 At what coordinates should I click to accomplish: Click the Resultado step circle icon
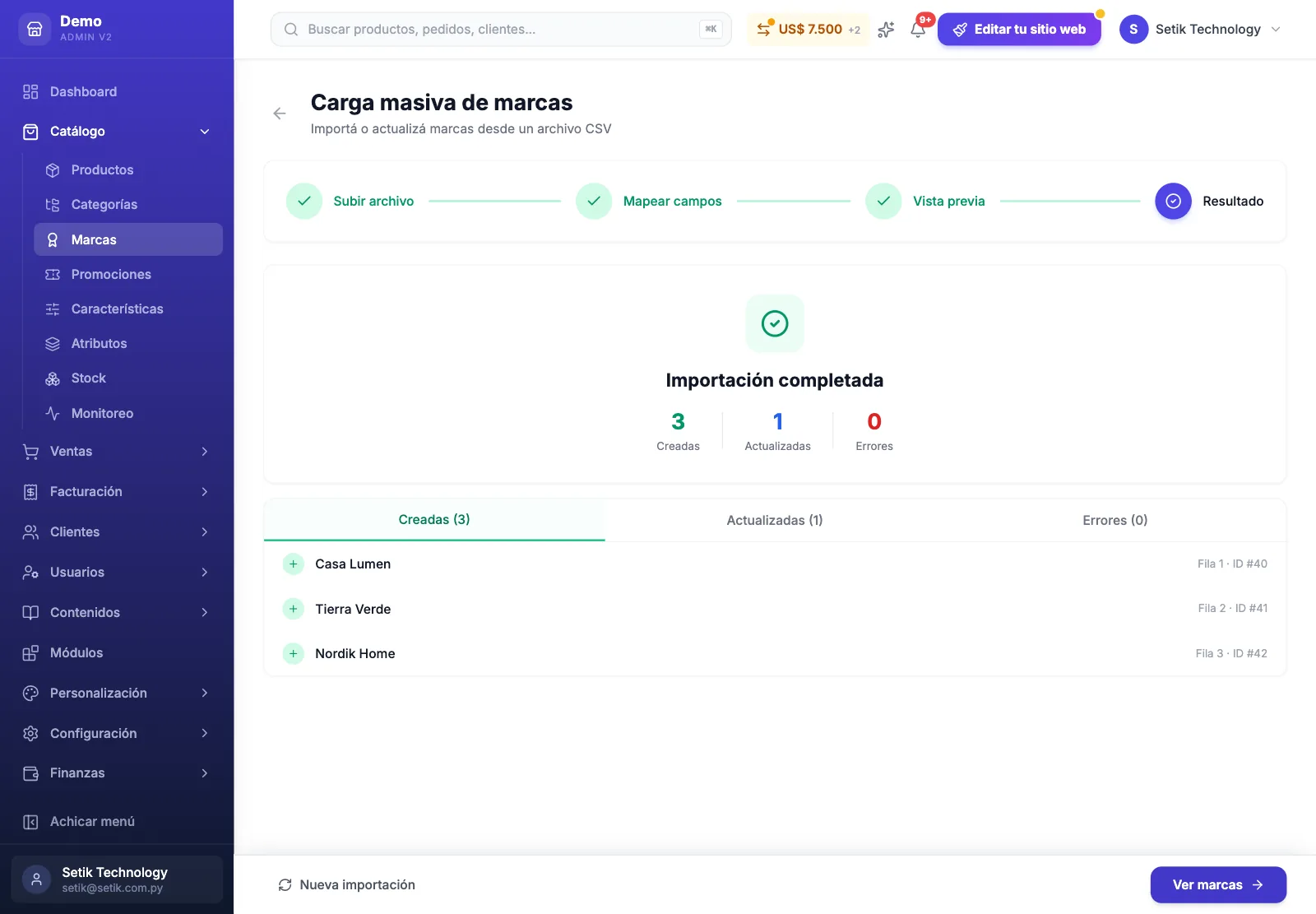point(1173,201)
